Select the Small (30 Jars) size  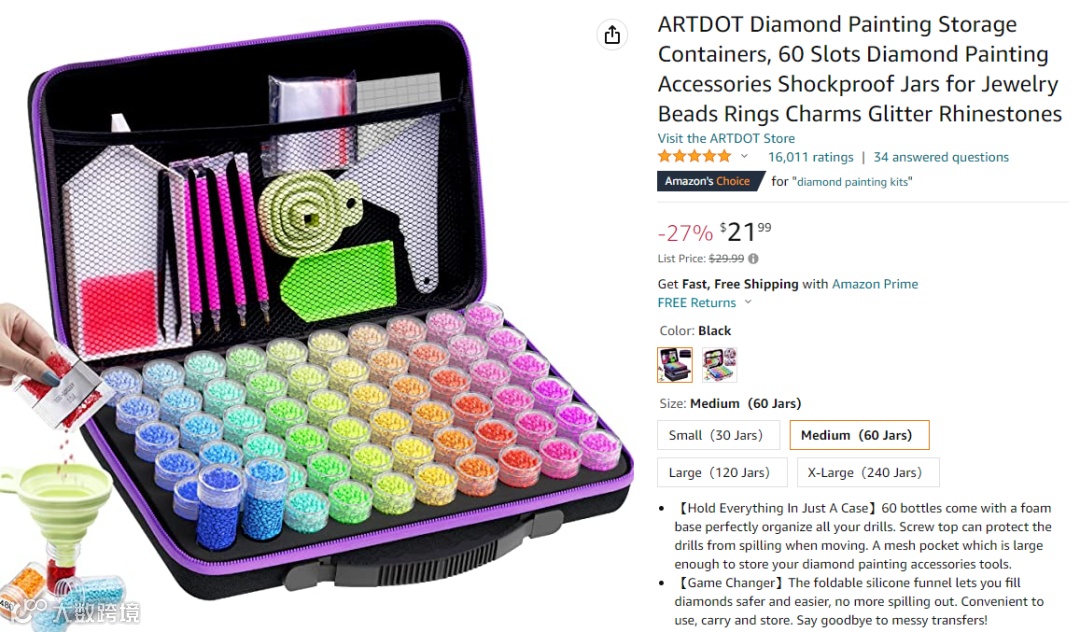click(x=718, y=435)
